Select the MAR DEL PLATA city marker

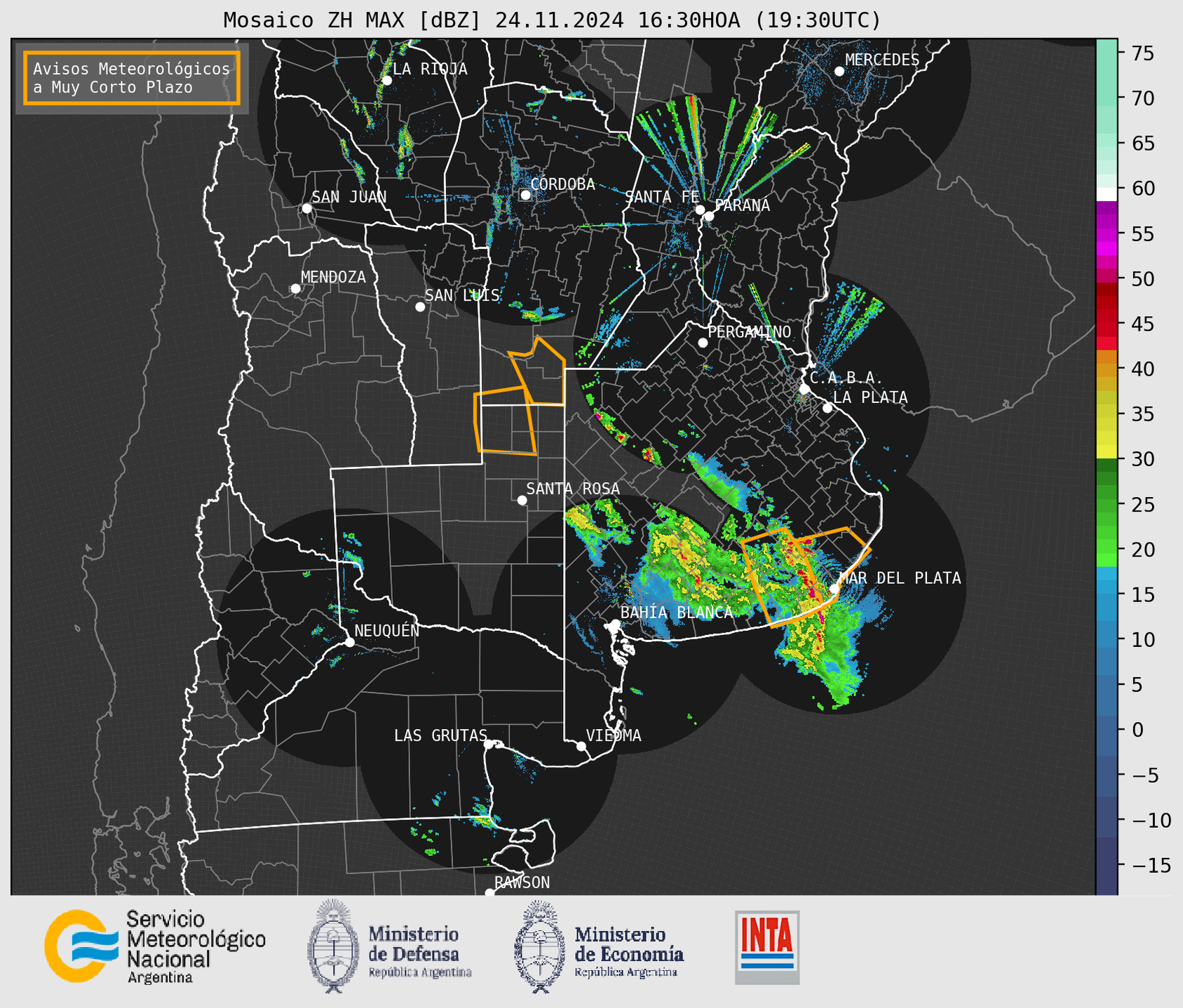coord(834,589)
